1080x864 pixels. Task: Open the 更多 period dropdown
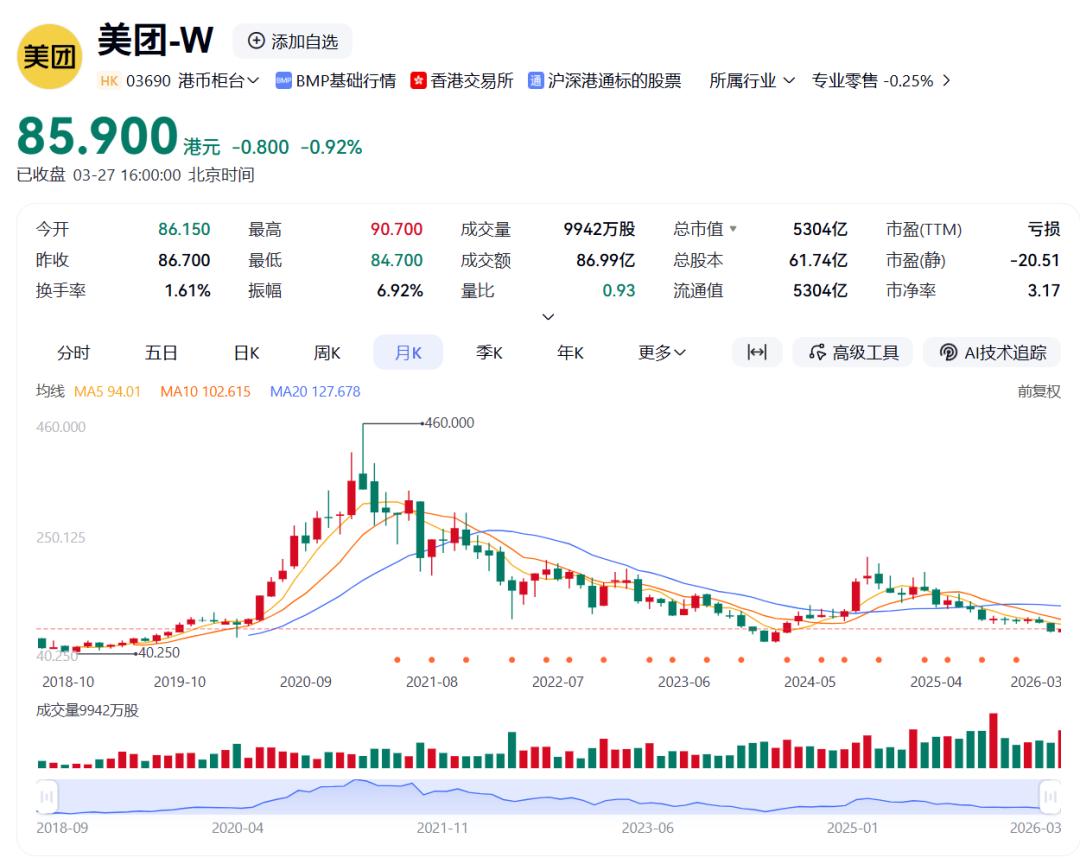click(x=662, y=353)
